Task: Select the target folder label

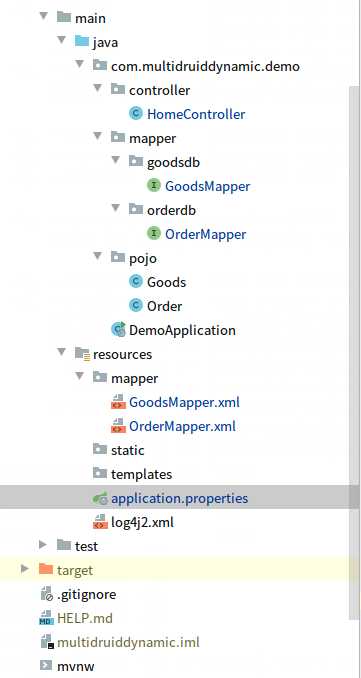Action: 75,570
